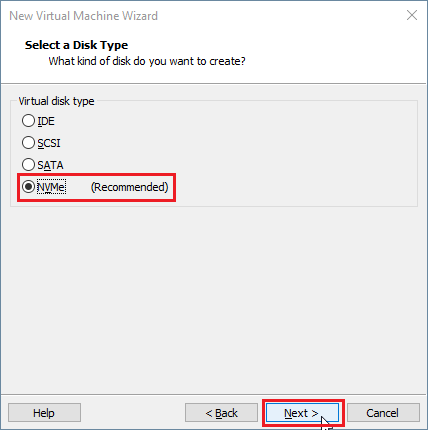Select the NVMe radio button circle
This screenshot has width=428, height=430.
28,187
